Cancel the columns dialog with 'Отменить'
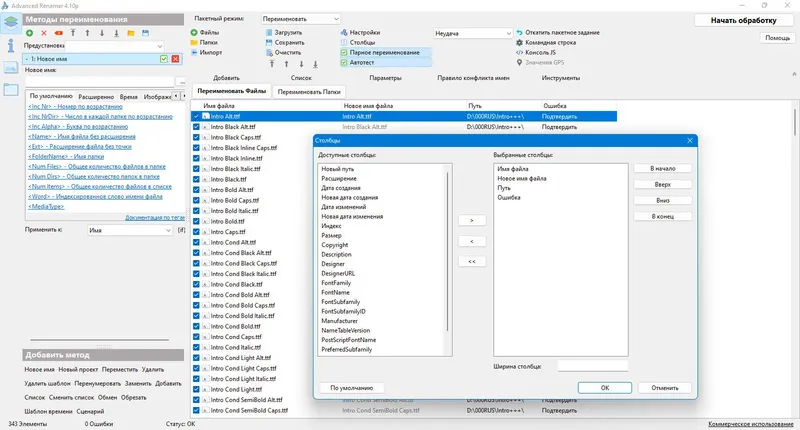The image size is (800, 430). point(665,388)
